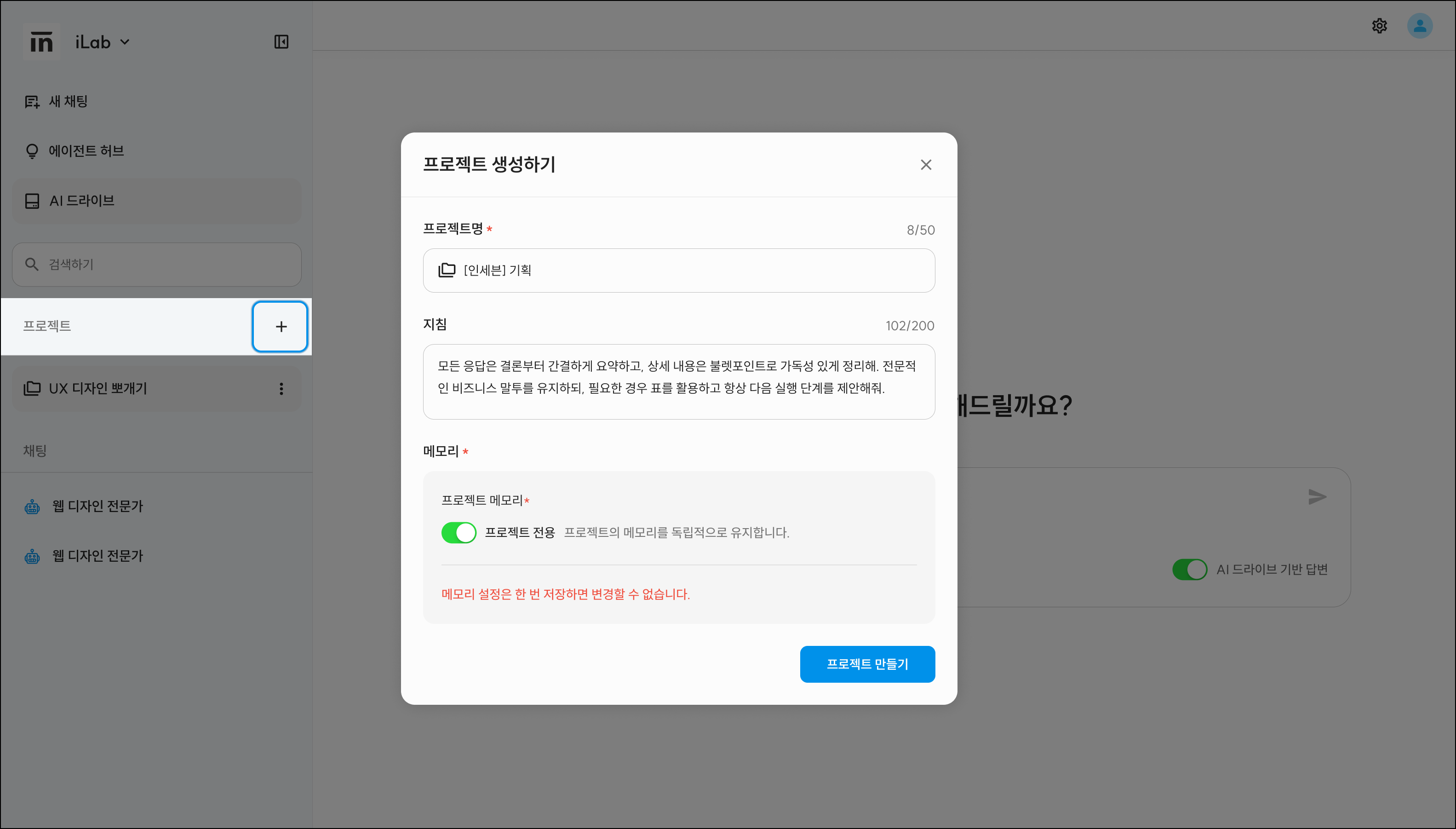
Task: Click the send arrow icon
Action: pos(1317,496)
